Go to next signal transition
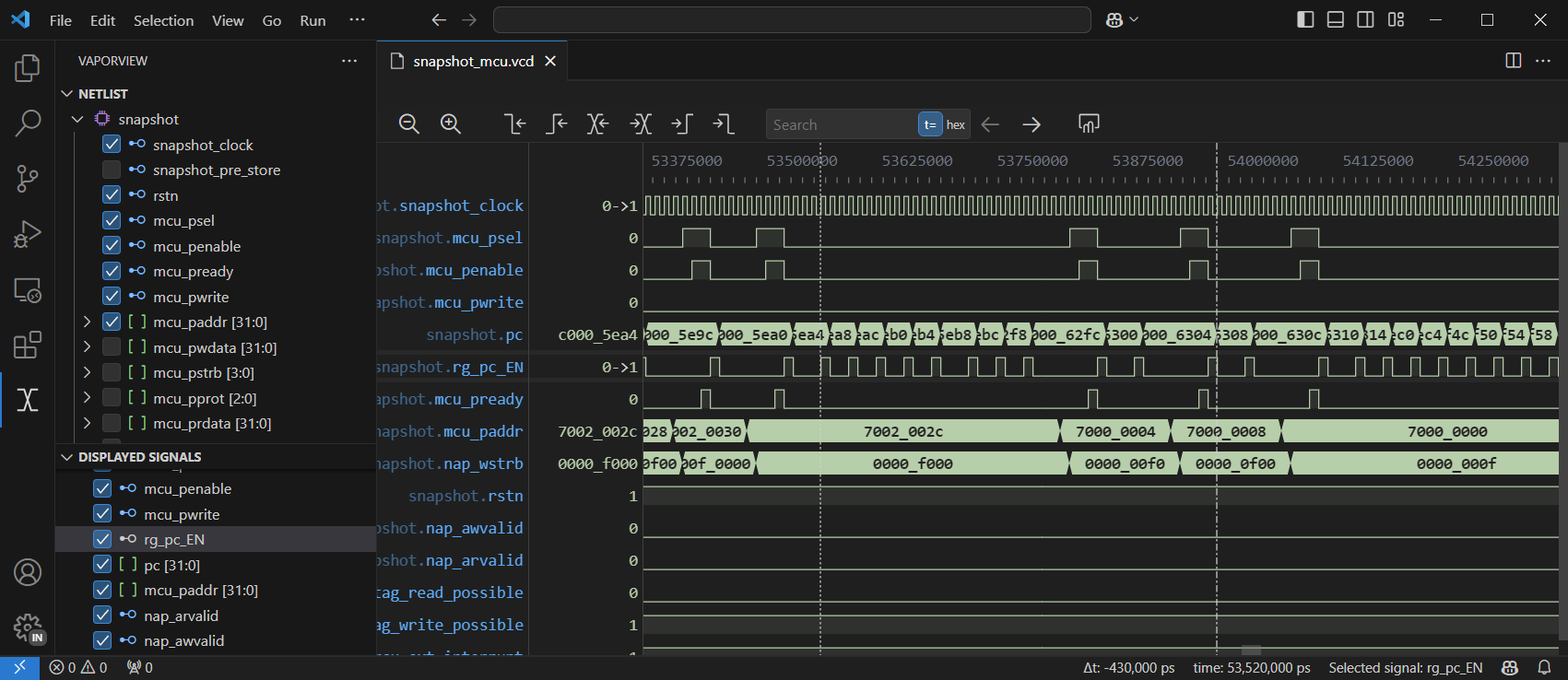The width and height of the screenshot is (1568, 680). tap(641, 124)
